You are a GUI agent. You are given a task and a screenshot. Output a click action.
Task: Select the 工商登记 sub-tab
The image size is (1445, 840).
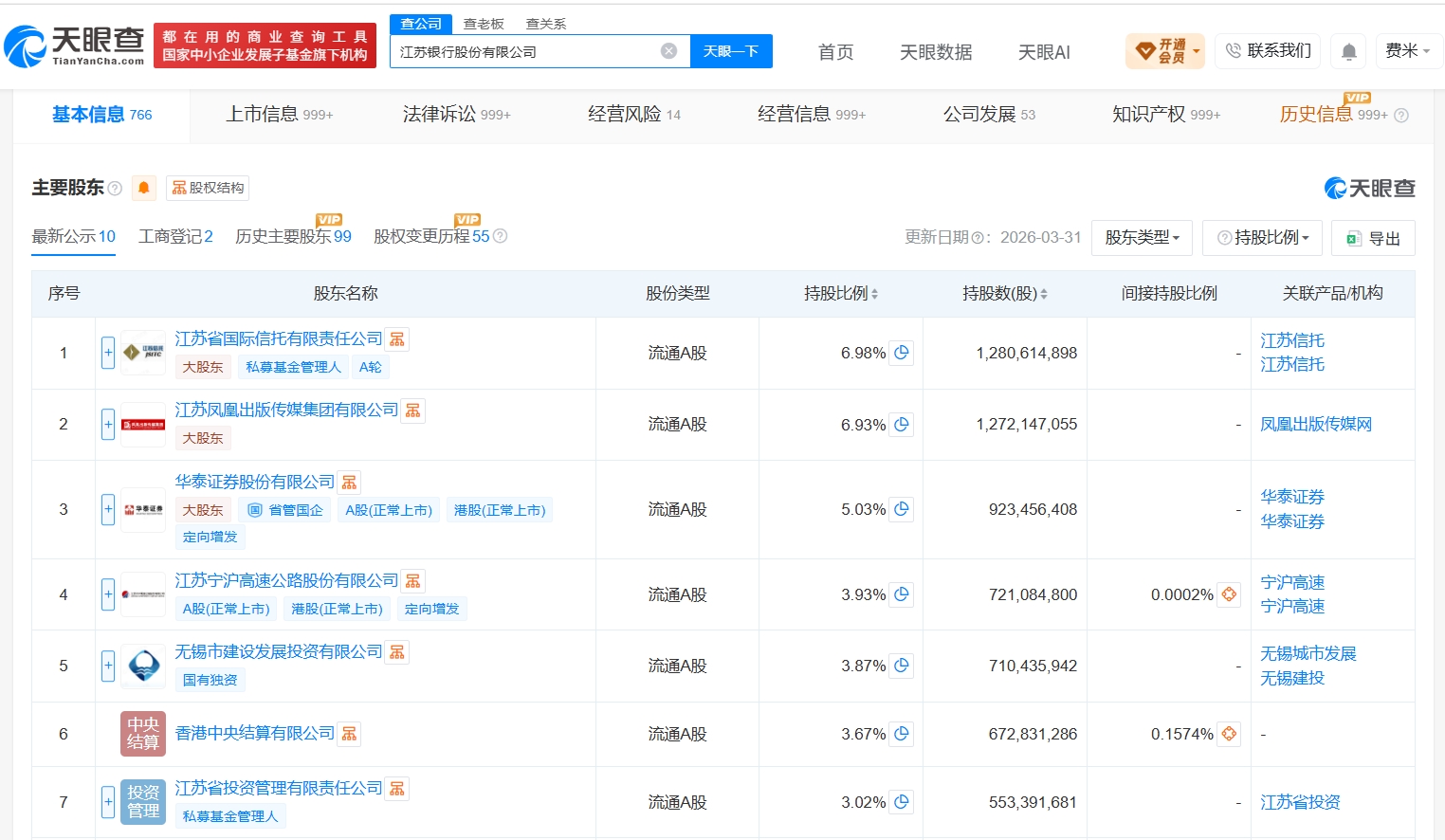[x=175, y=236]
